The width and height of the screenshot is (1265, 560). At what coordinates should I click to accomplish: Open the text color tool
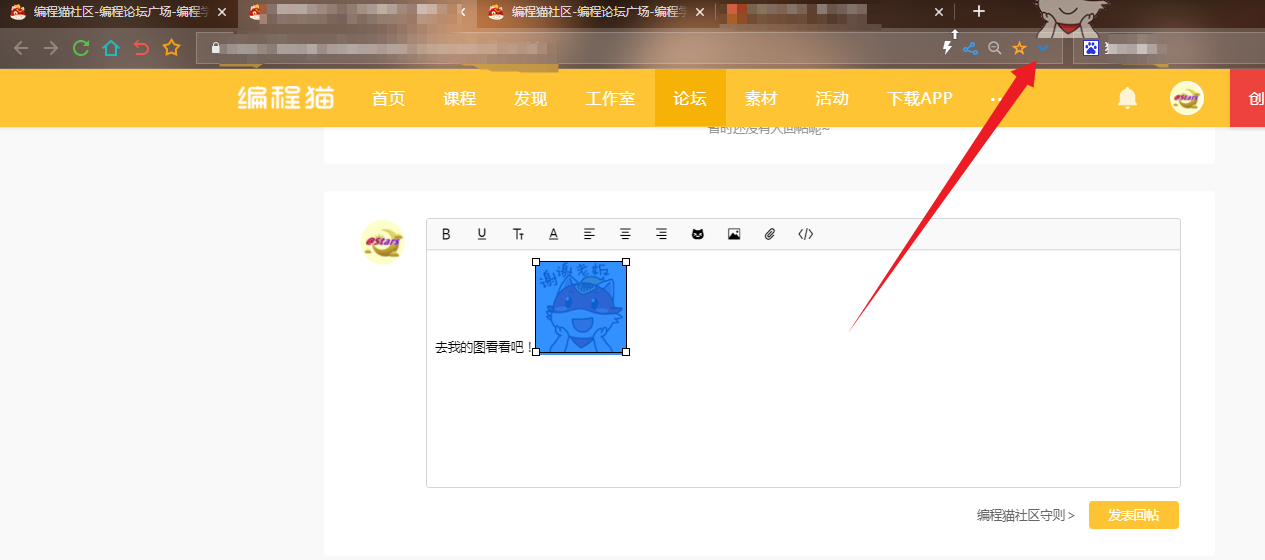click(x=553, y=234)
